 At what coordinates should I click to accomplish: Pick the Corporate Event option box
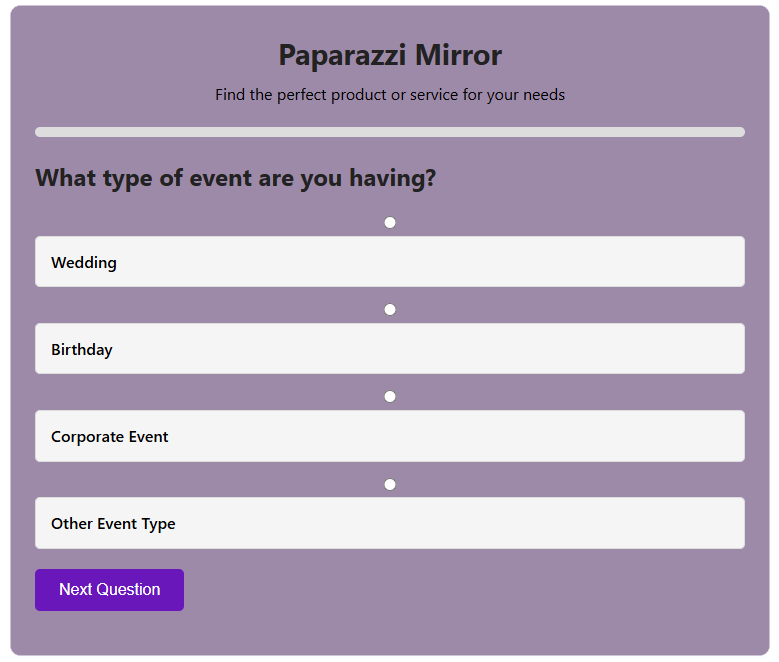[390, 436]
